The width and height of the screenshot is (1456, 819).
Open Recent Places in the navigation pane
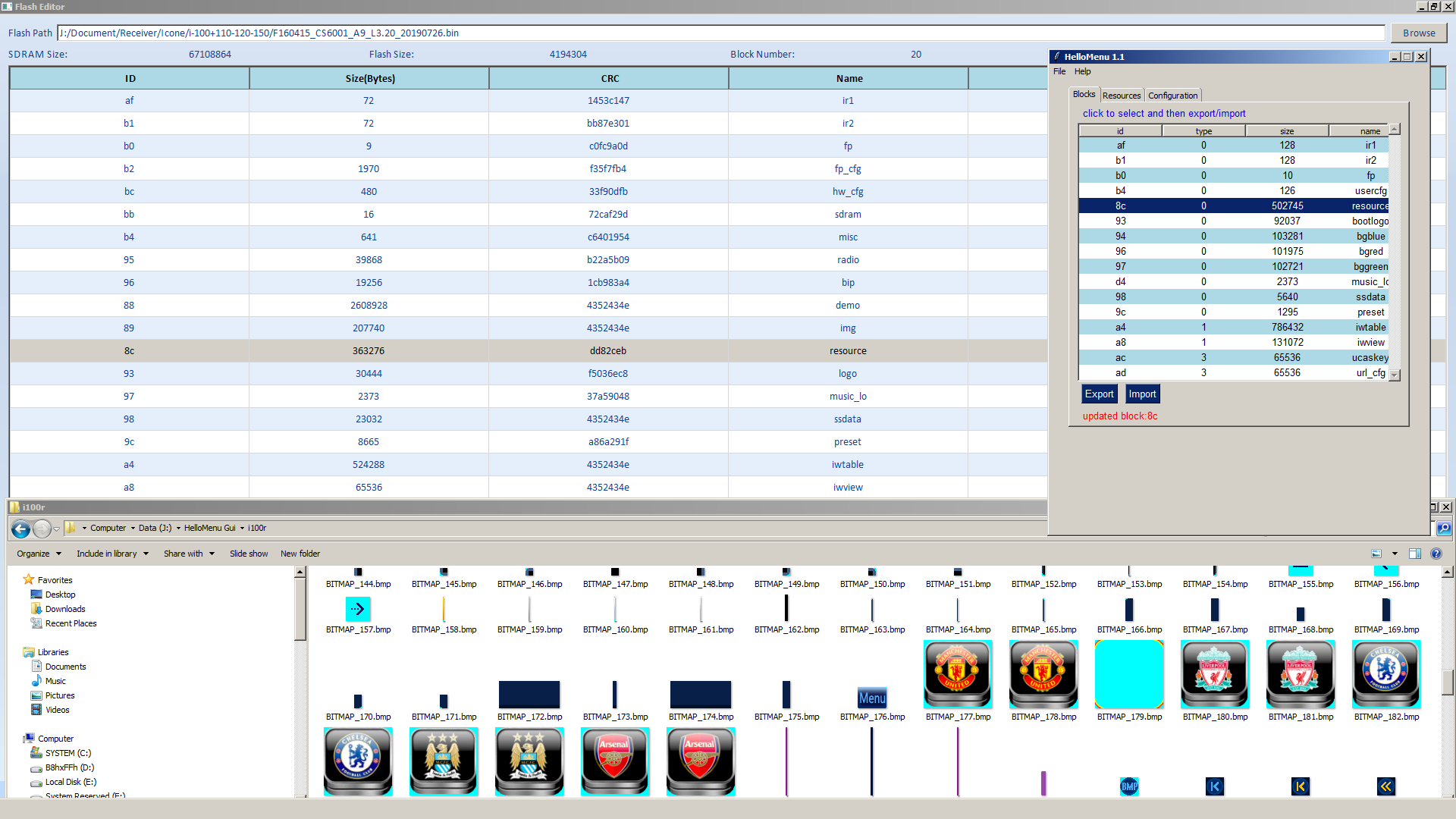(x=71, y=623)
